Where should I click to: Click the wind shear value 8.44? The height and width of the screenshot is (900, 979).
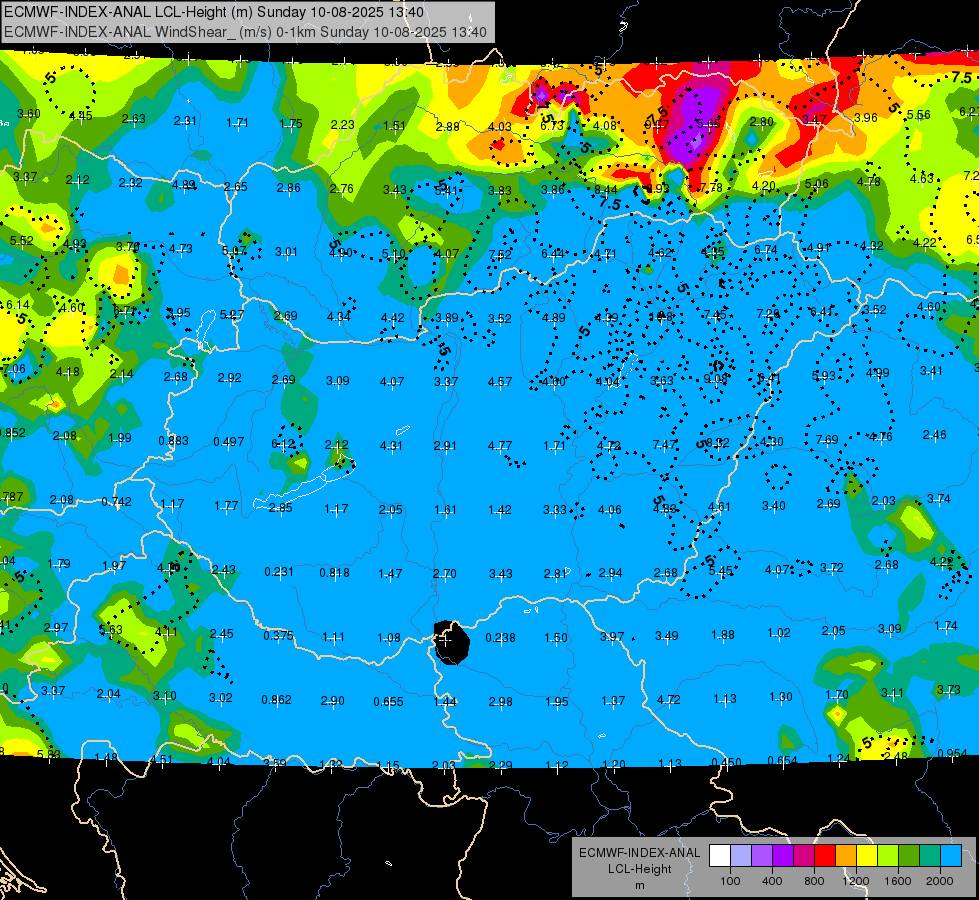tap(606, 189)
